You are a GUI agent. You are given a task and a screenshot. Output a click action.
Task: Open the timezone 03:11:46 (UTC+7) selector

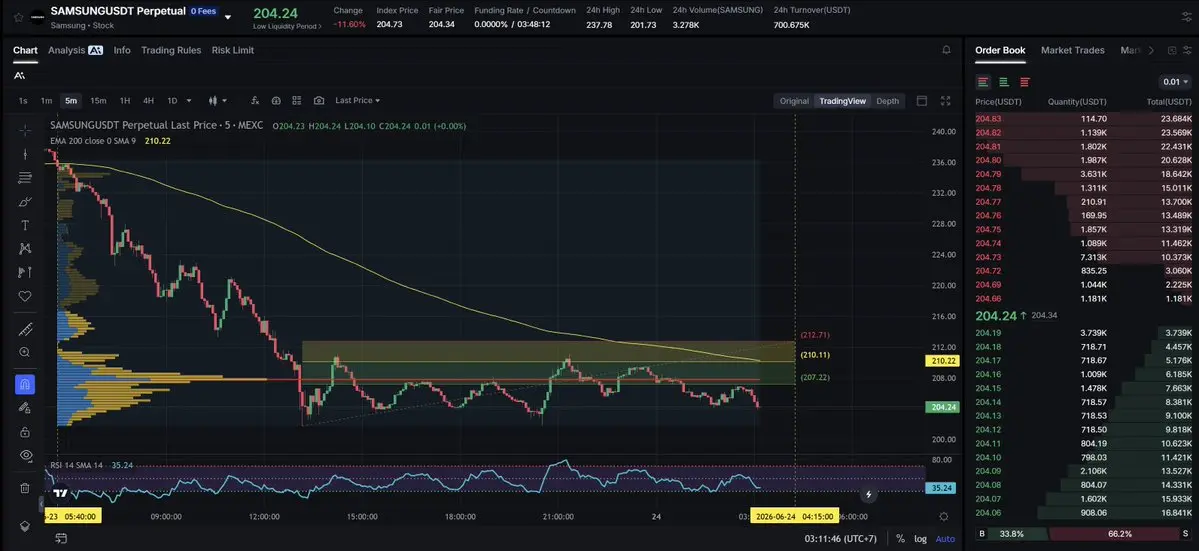tap(840, 539)
